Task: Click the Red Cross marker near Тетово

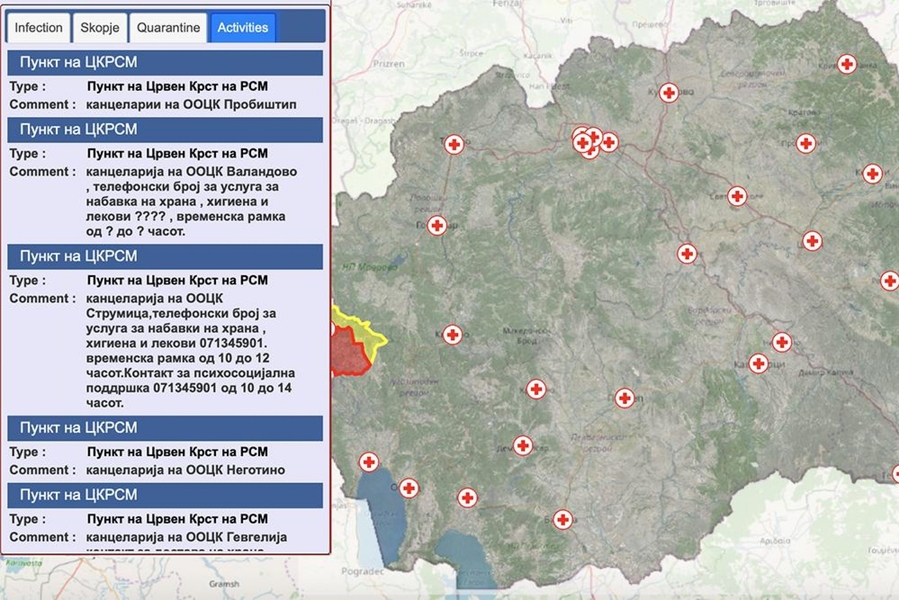Action: pyautogui.click(x=452, y=142)
